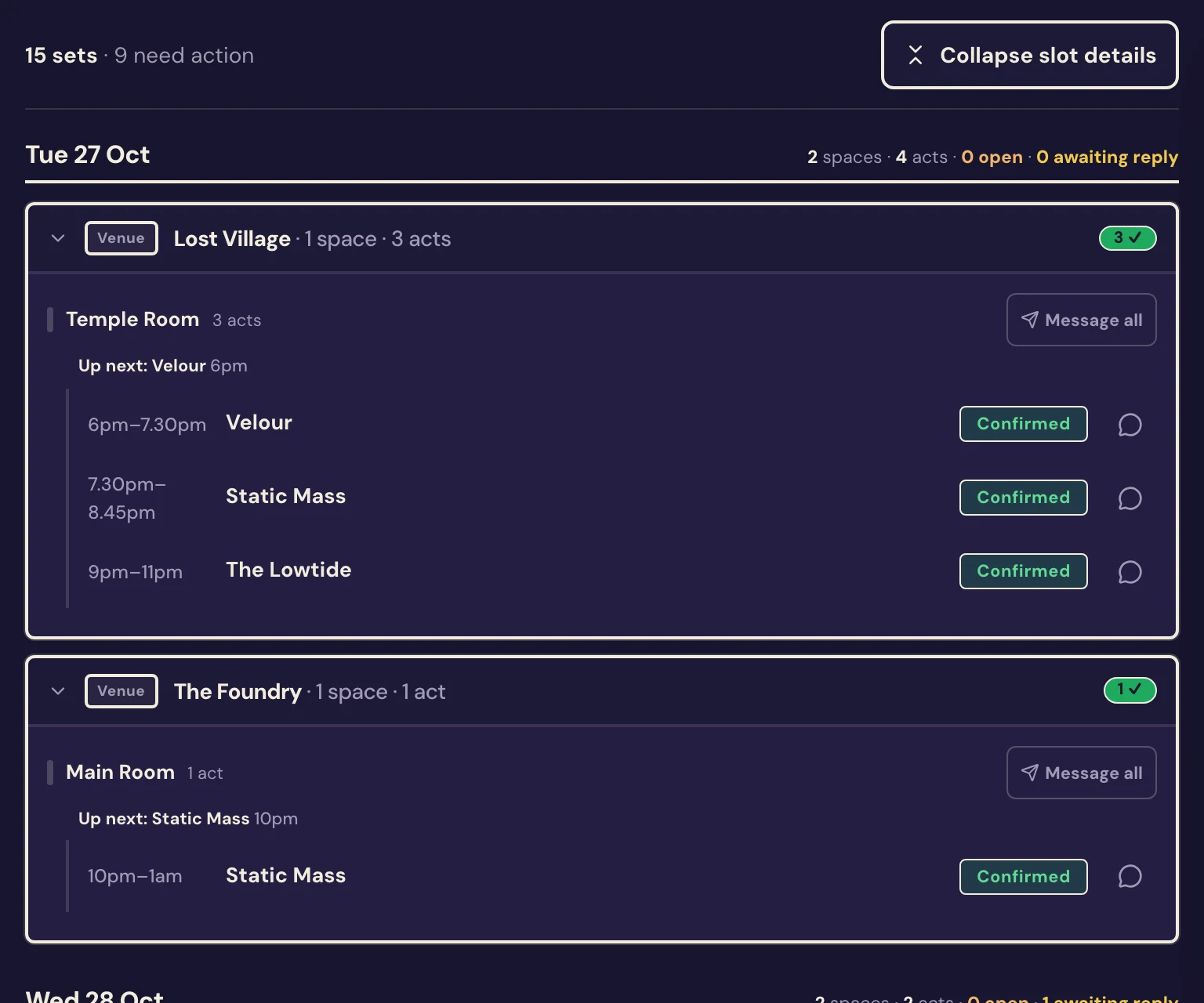
Task: Click the 1 confirmed badge on The Foundry
Action: (1130, 690)
